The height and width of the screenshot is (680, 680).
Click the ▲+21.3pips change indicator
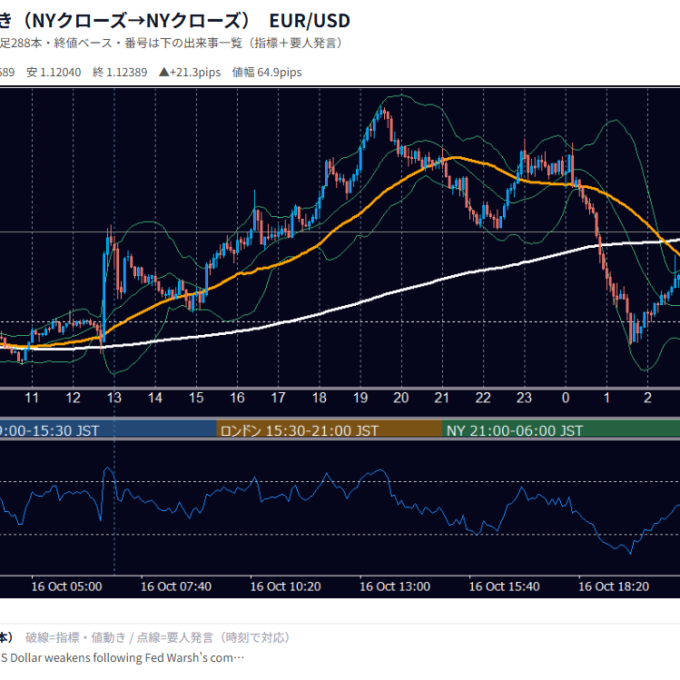click(190, 72)
